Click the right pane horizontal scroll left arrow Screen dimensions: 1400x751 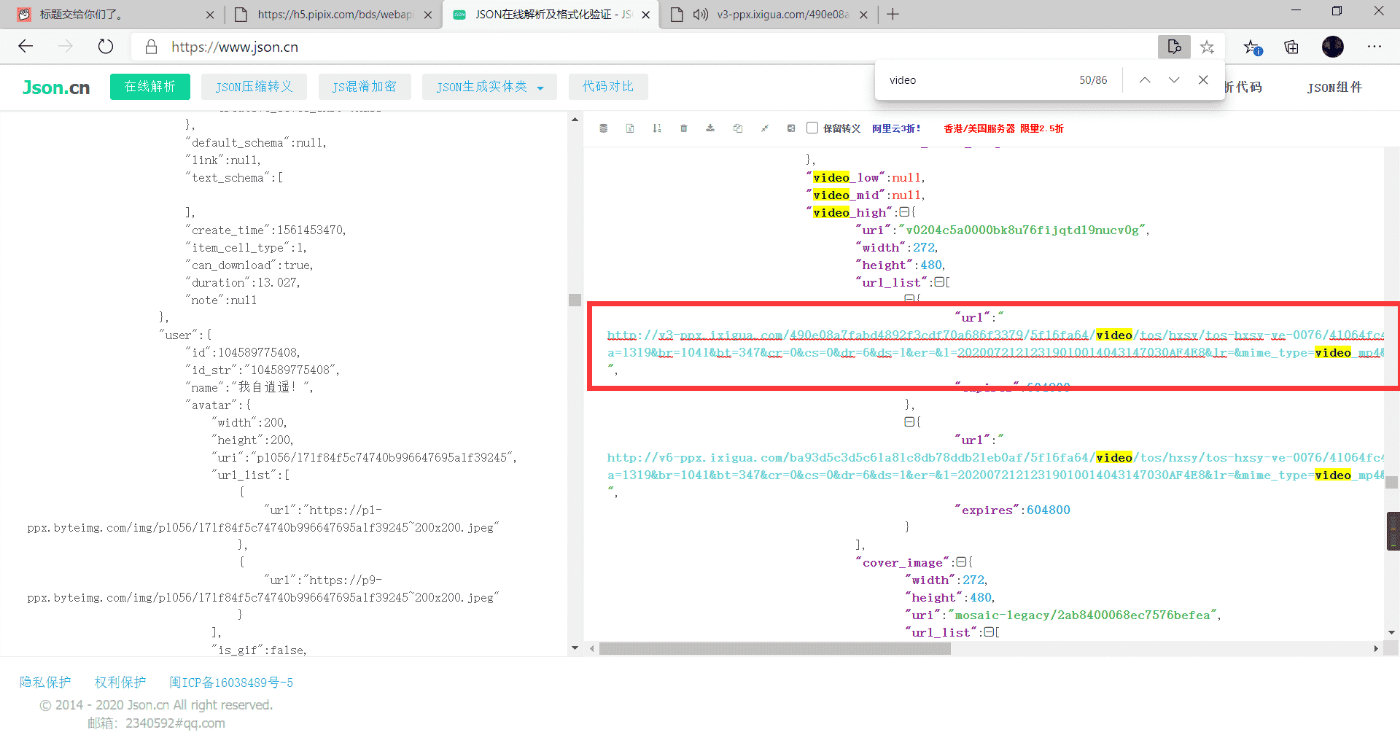pyautogui.click(x=590, y=648)
